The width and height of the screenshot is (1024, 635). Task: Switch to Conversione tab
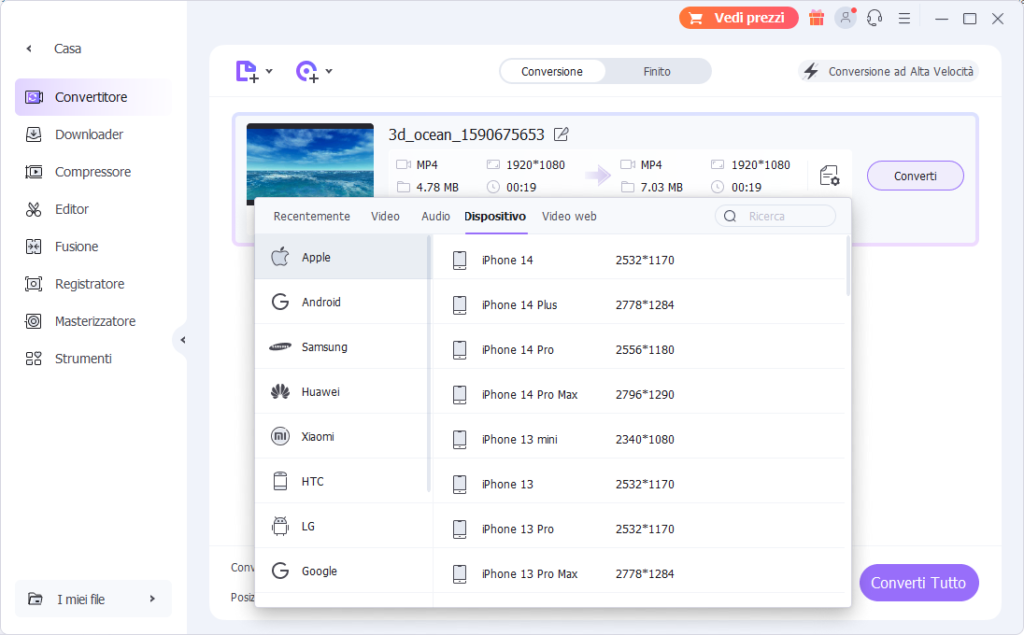click(552, 71)
